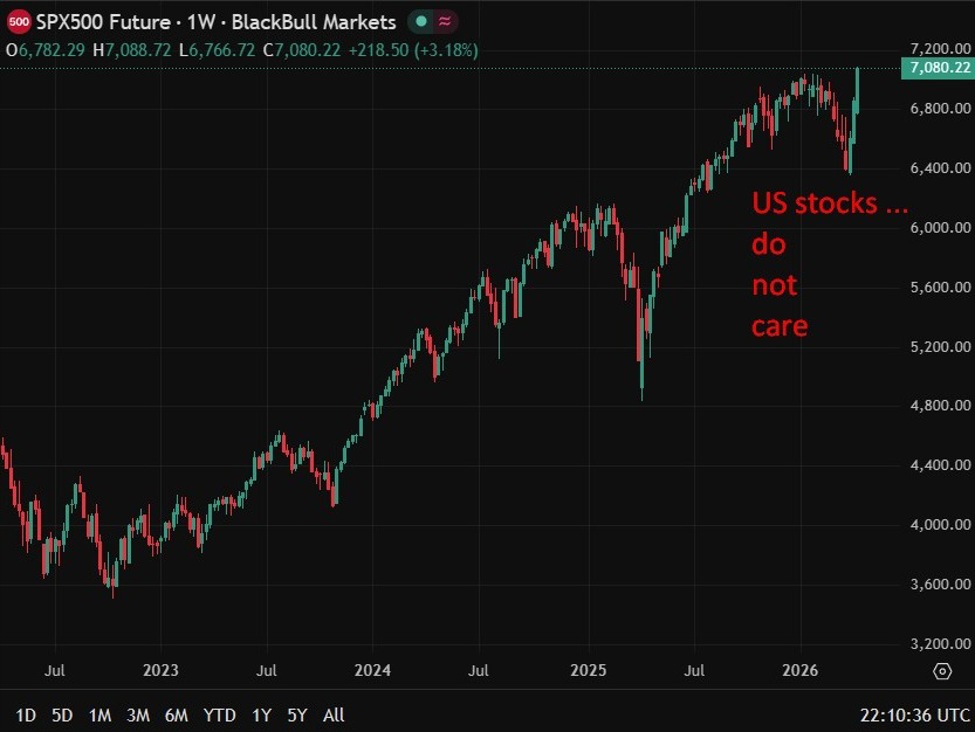
Task: Click the BlackBull Markets source label
Action: point(317,21)
